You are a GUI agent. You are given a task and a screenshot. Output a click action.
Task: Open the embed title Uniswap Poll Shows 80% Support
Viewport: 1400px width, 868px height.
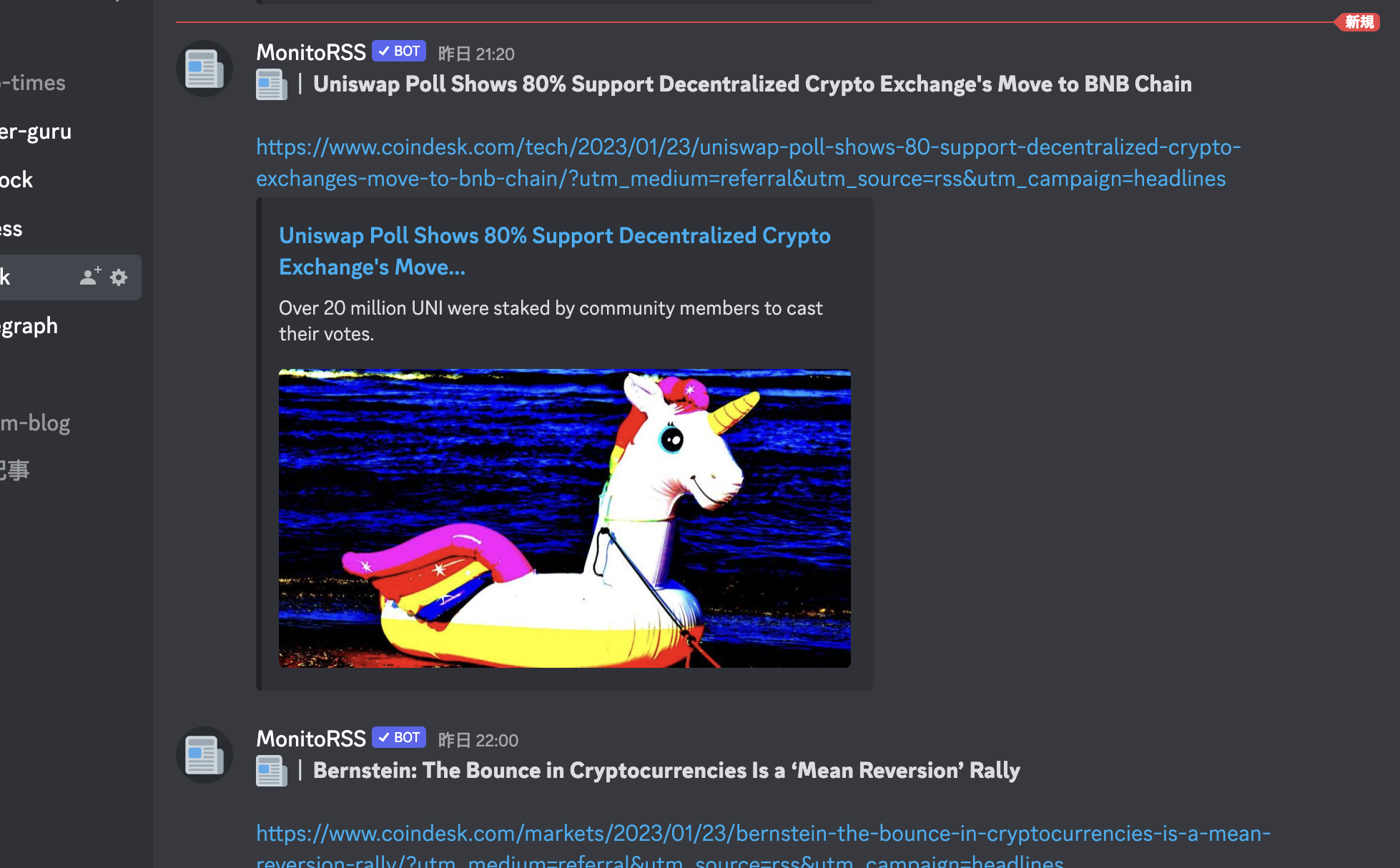555,251
